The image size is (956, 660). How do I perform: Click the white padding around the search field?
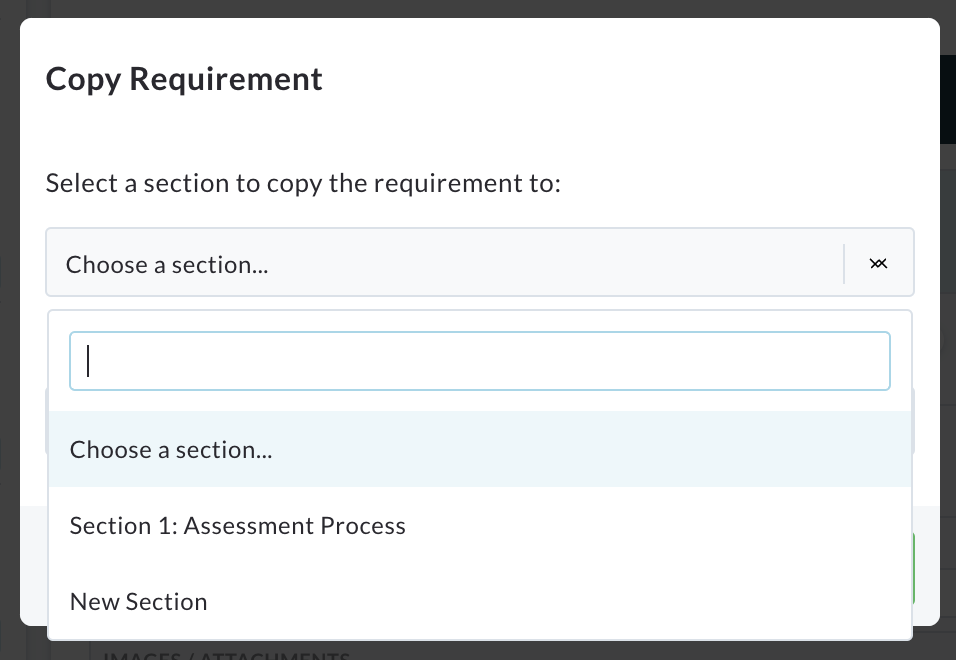pos(480,401)
